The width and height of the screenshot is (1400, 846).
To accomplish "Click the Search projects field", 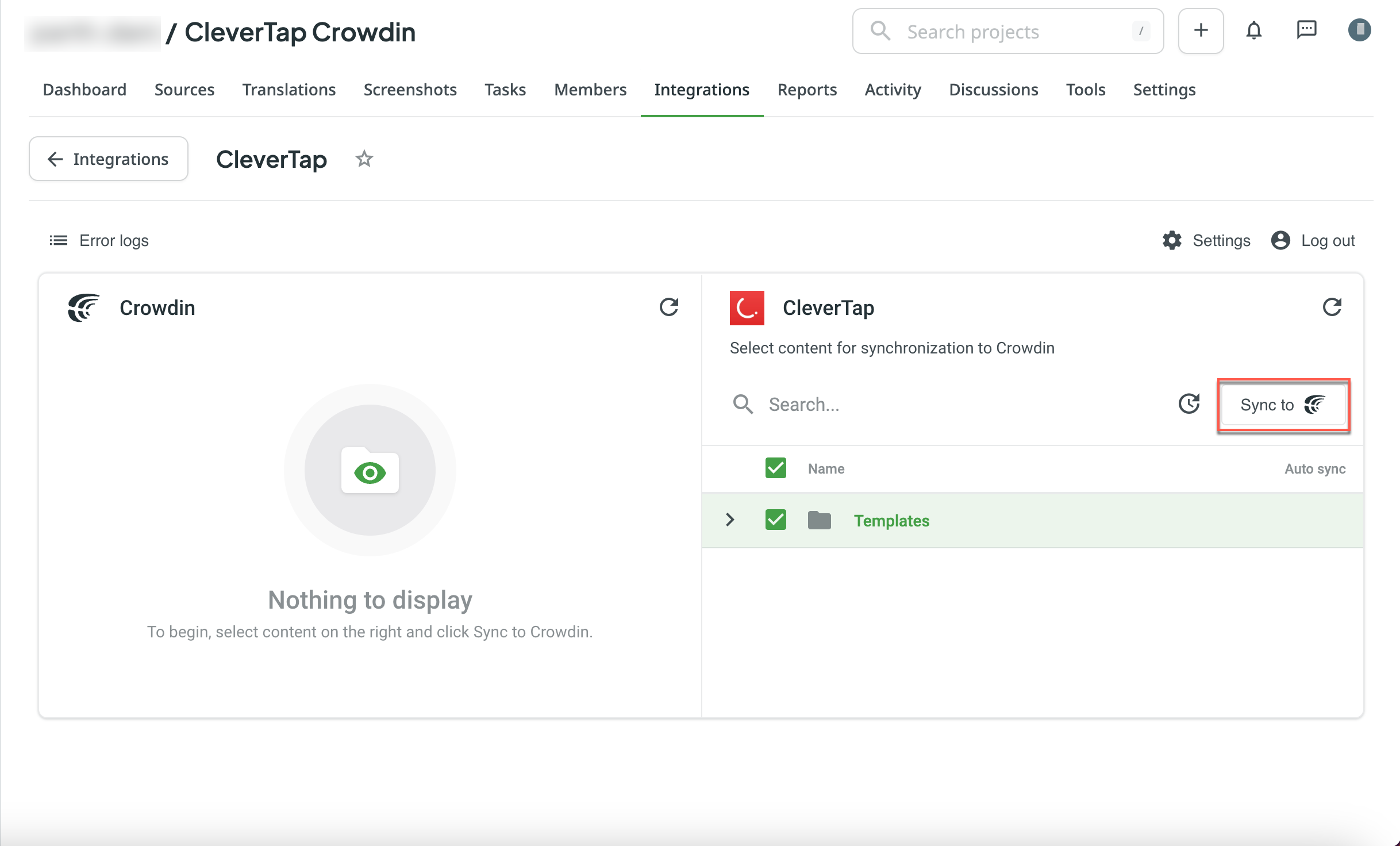I will (x=1008, y=31).
